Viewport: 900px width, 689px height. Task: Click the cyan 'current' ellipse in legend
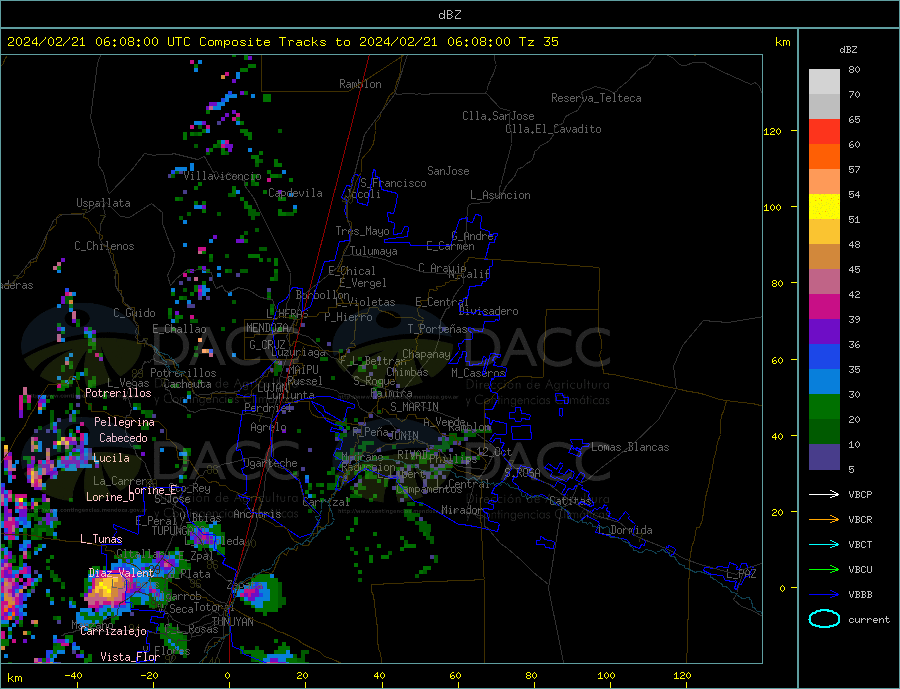click(x=824, y=619)
